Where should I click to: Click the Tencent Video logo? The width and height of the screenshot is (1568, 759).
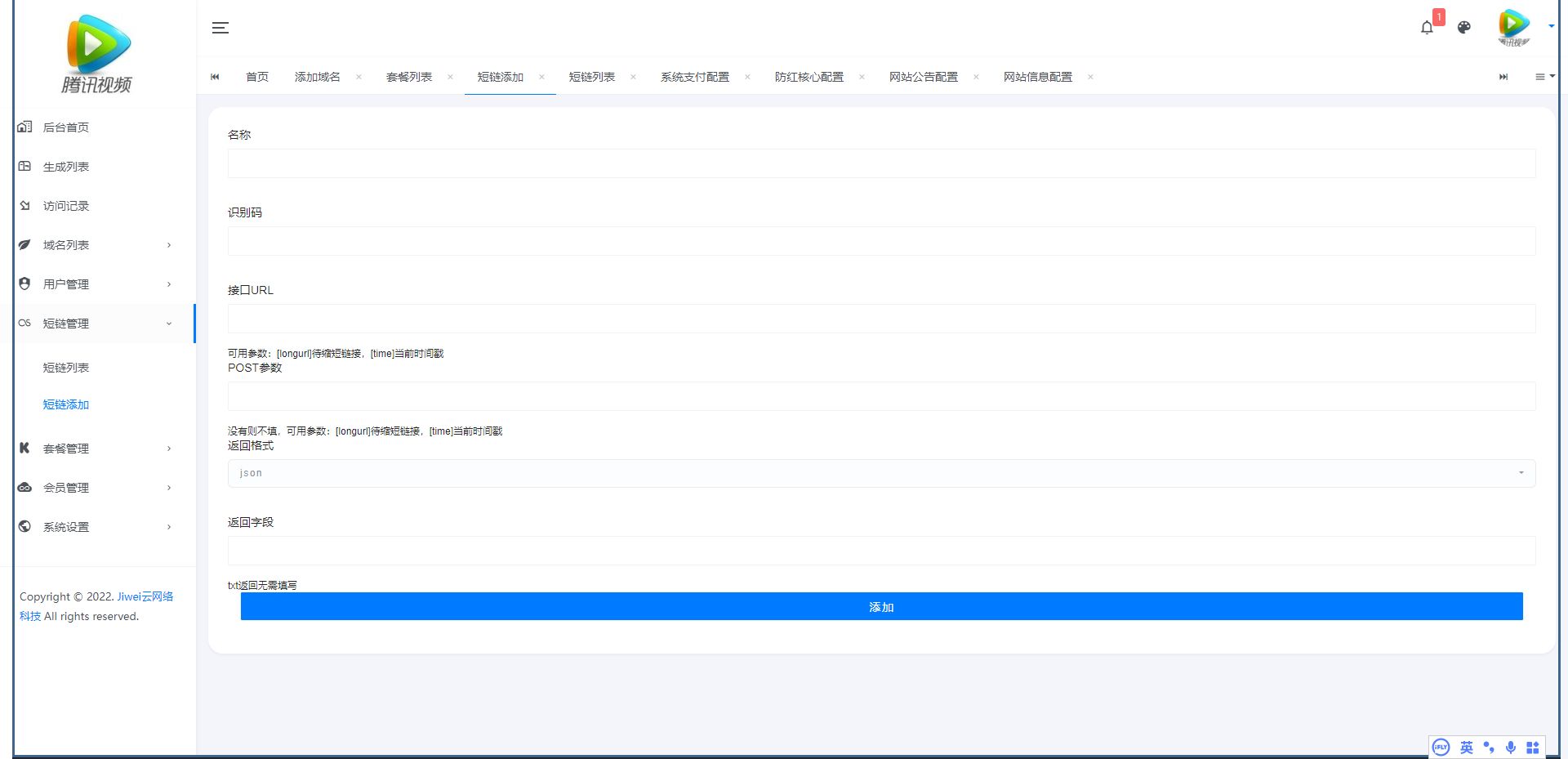click(97, 53)
